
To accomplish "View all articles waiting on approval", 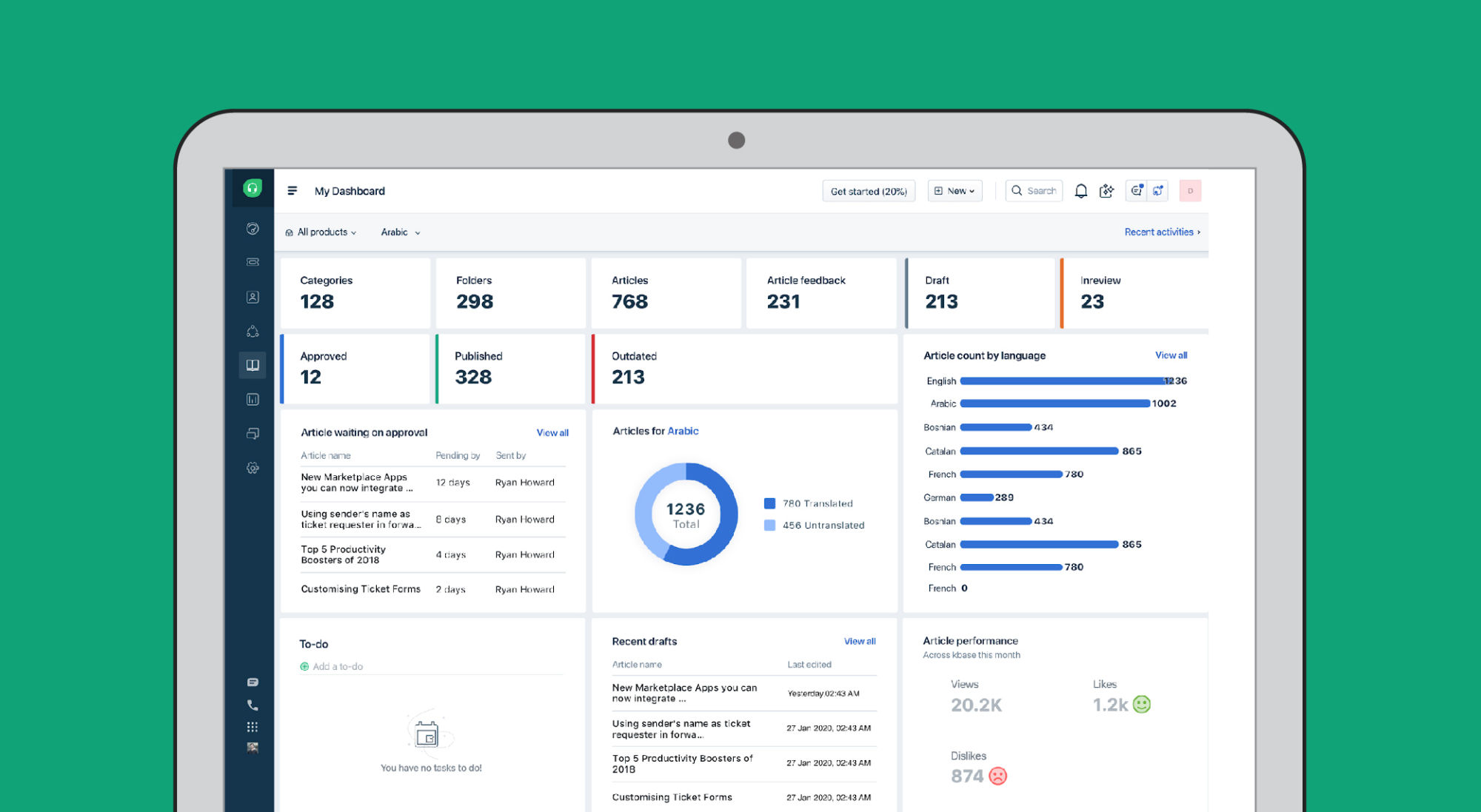I will pyautogui.click(x=552, y=433).
